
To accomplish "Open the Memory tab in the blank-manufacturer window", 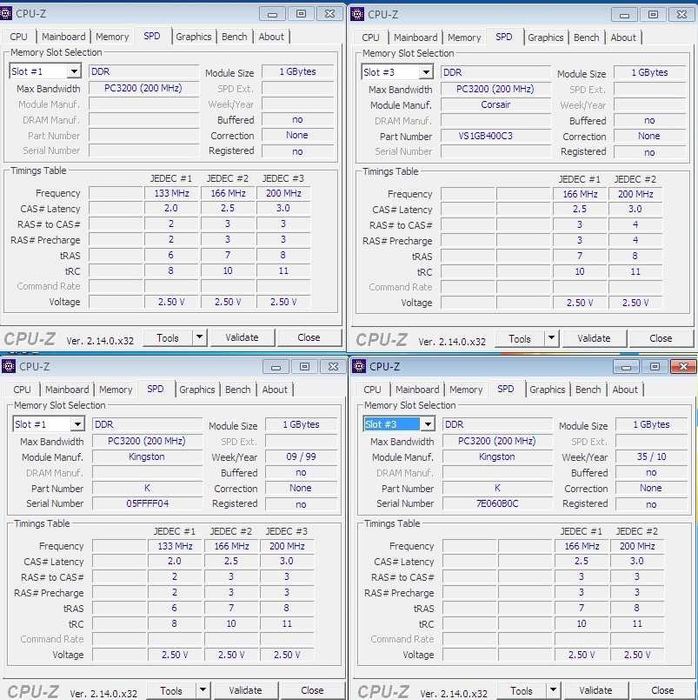I will [112, 37].
